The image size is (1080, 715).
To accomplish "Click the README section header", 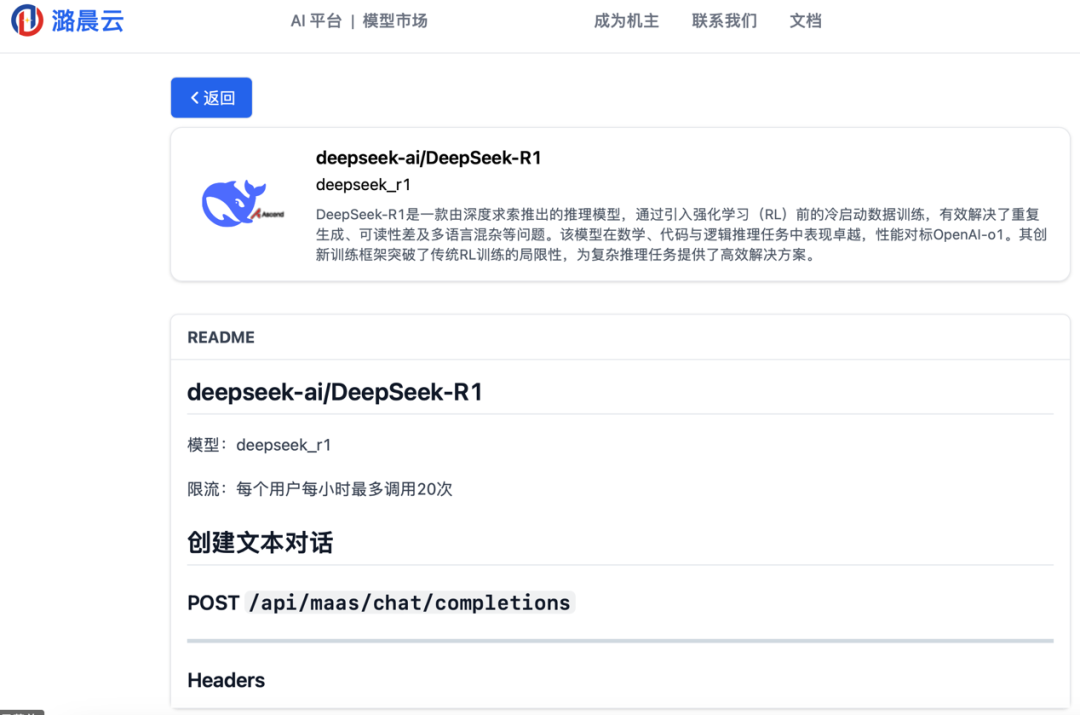I will (221, 338).
